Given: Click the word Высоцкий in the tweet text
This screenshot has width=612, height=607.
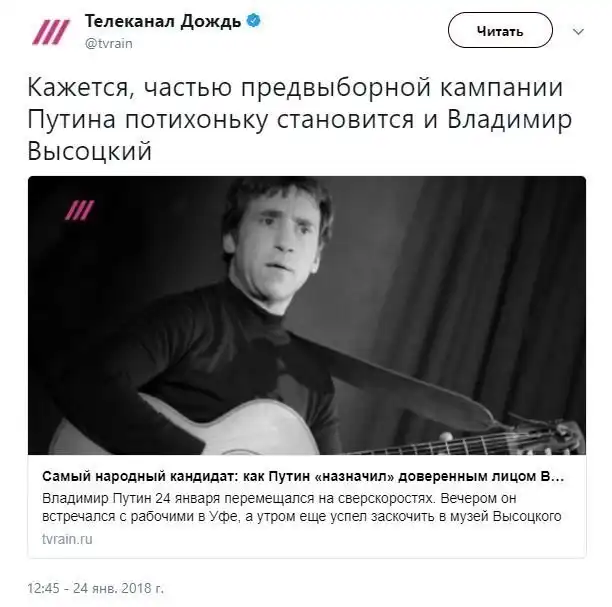Looking at the screenshot, I should pos(89,151).
